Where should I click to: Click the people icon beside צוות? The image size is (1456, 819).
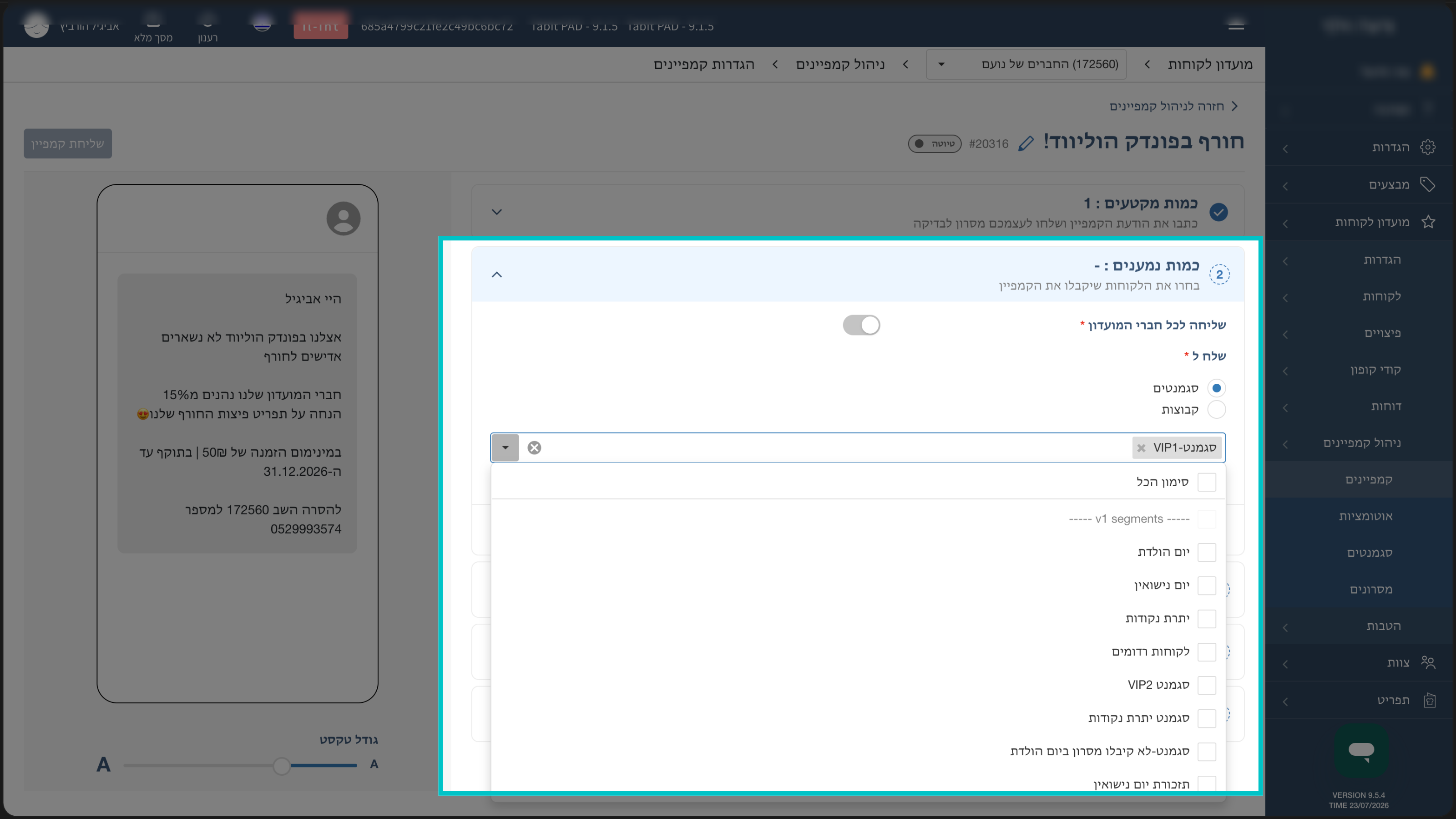(1428, 662)
